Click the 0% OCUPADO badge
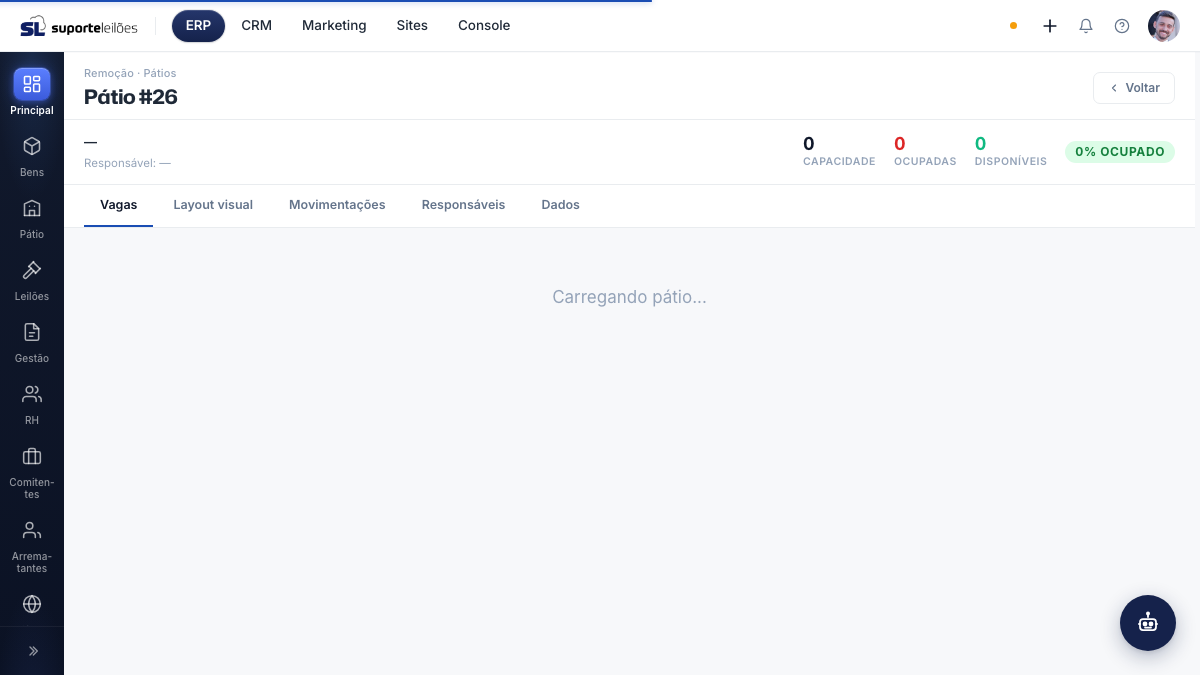 (x=1120, y=152)
